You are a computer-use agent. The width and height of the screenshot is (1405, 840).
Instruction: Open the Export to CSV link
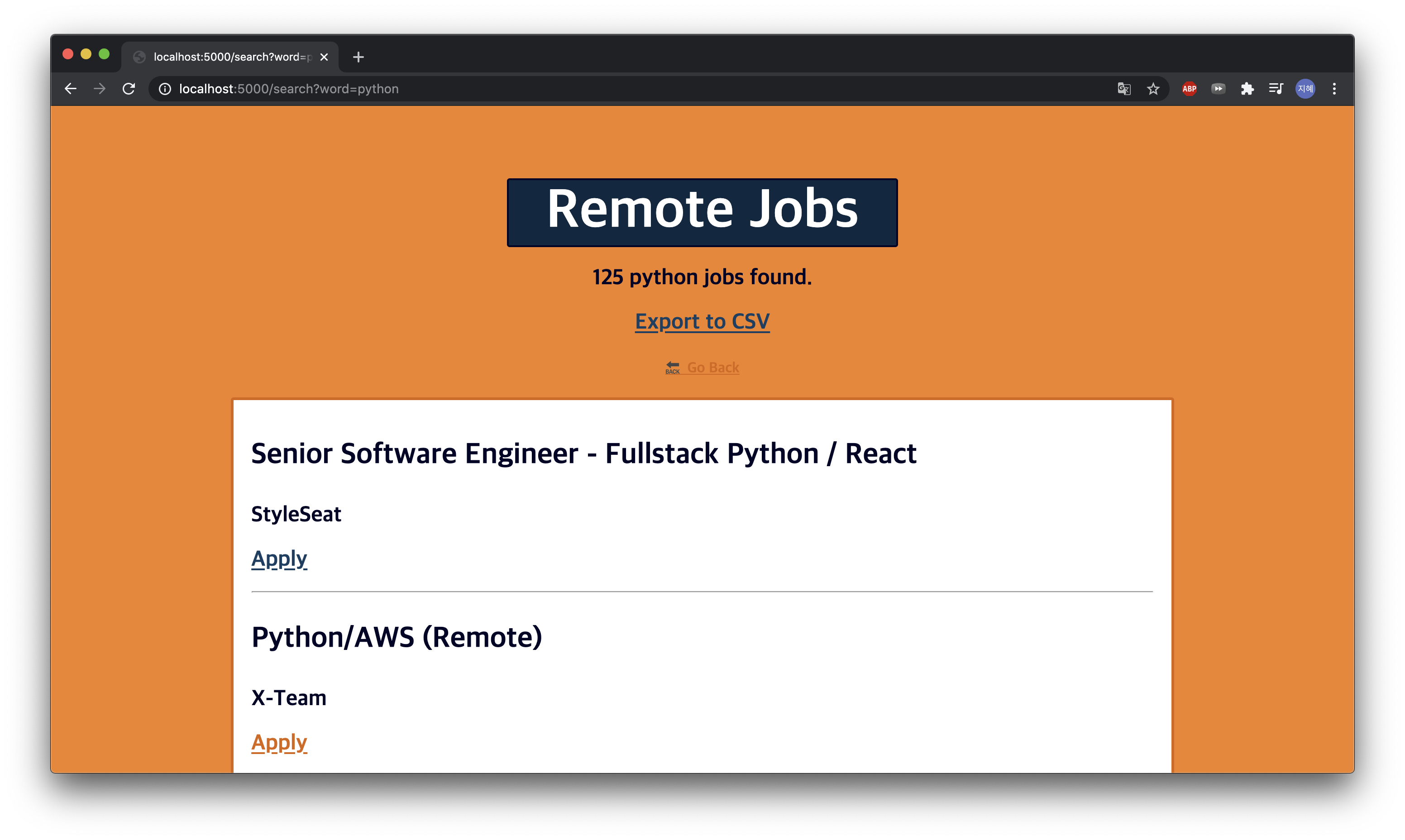point(702,321)
